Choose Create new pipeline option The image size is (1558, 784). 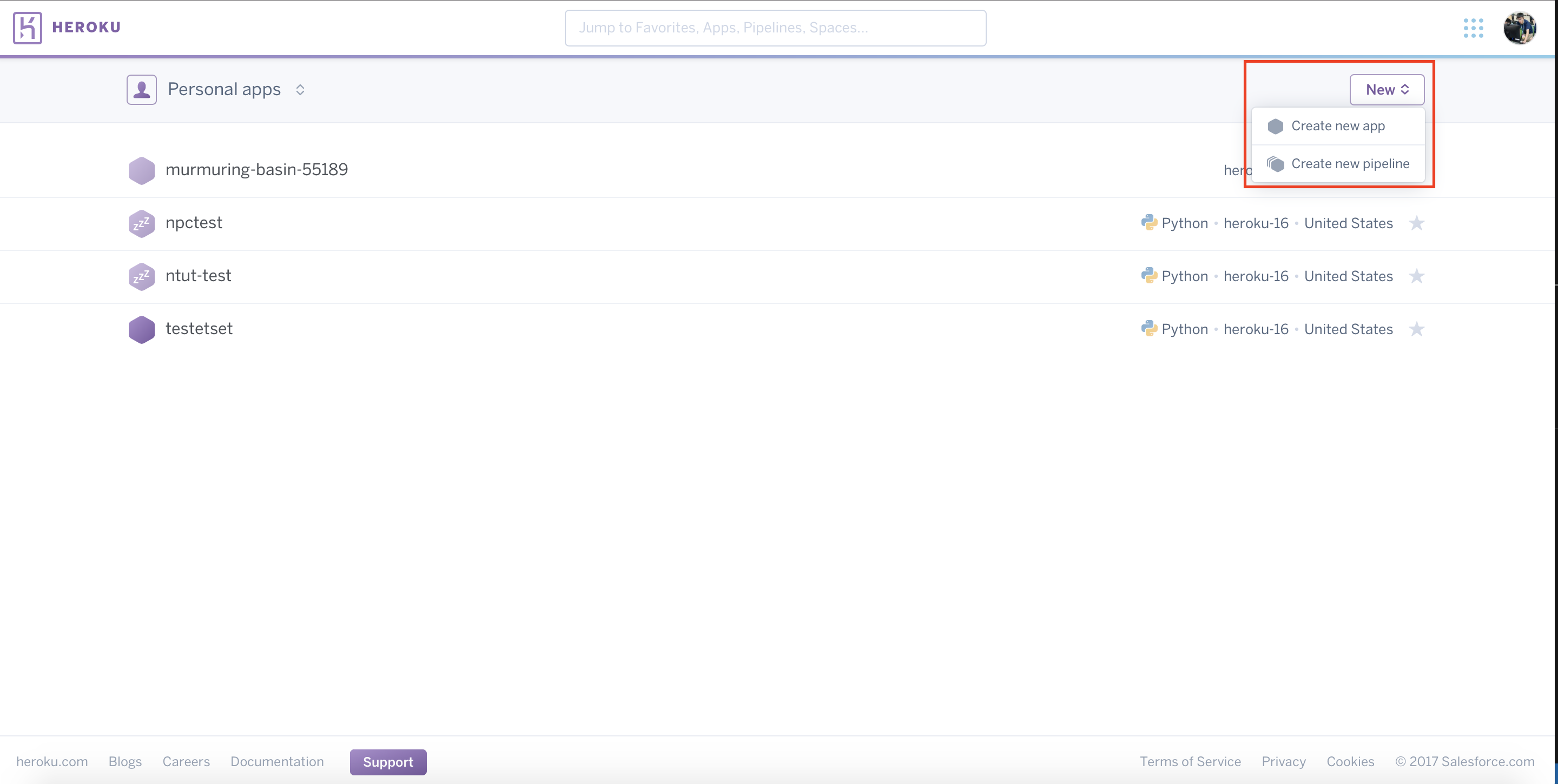[1349, 164]
